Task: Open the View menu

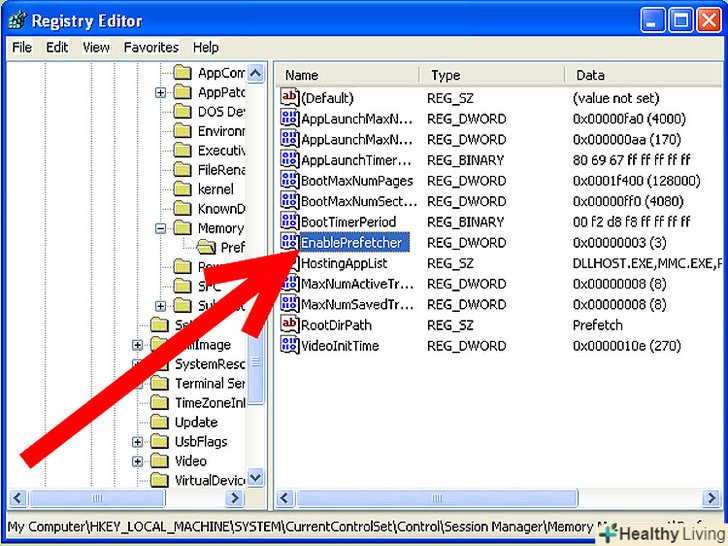Action: coord(96,47)
